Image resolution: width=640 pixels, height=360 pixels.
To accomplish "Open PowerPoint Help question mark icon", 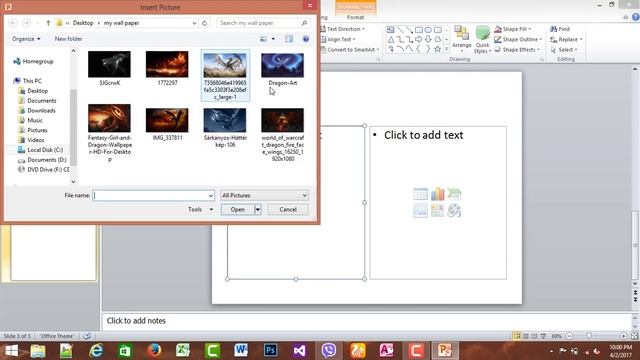I will pyautogui.click(x=636, y=17).
